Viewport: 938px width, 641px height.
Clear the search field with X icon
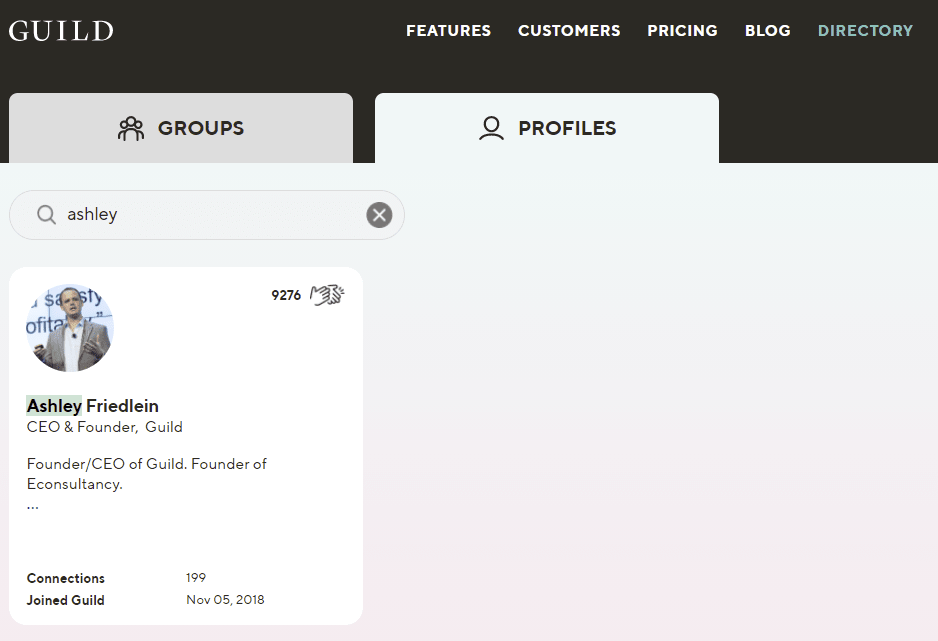pos(379,215)
